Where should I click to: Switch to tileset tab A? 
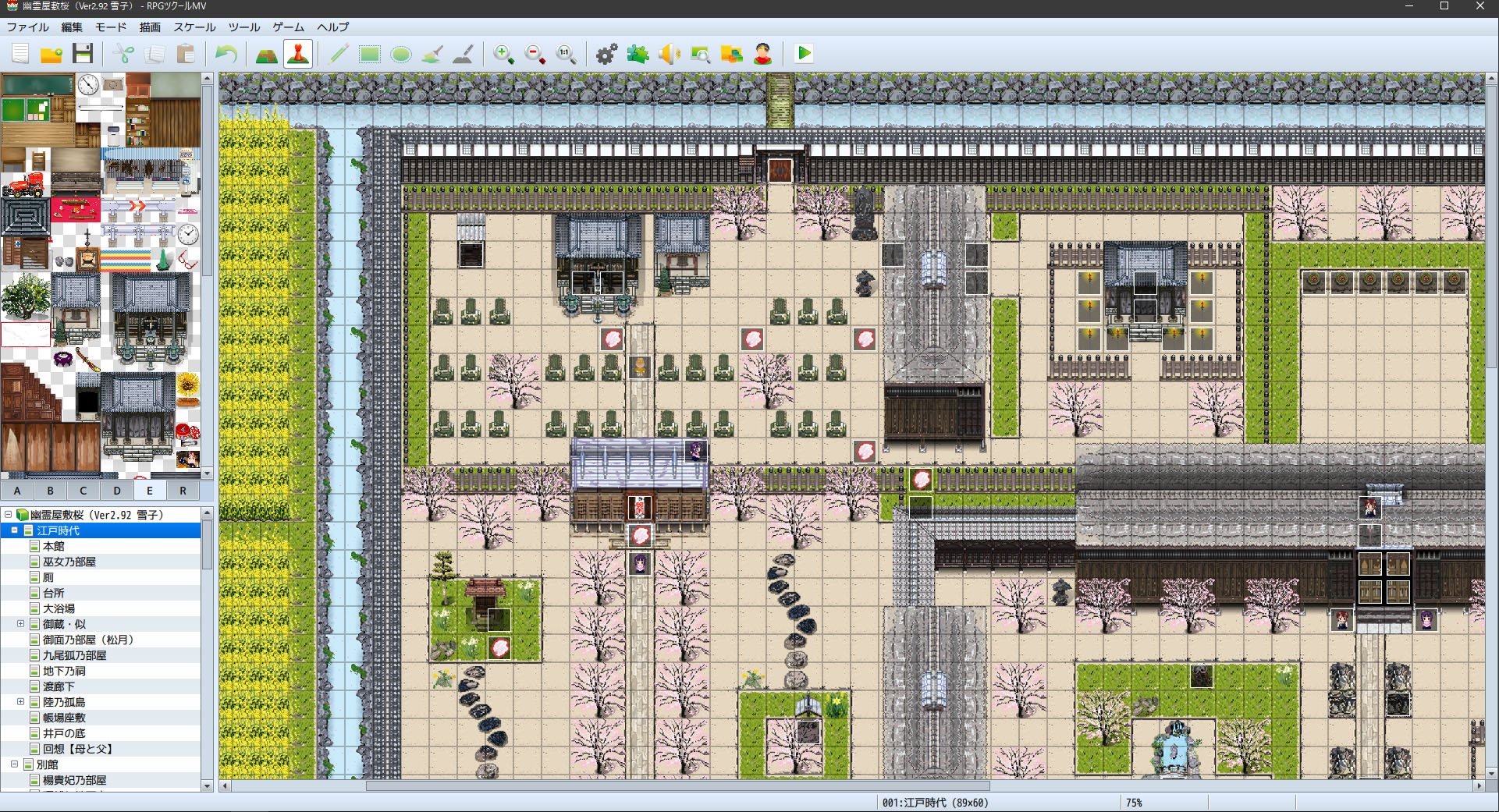coord(17,491)
